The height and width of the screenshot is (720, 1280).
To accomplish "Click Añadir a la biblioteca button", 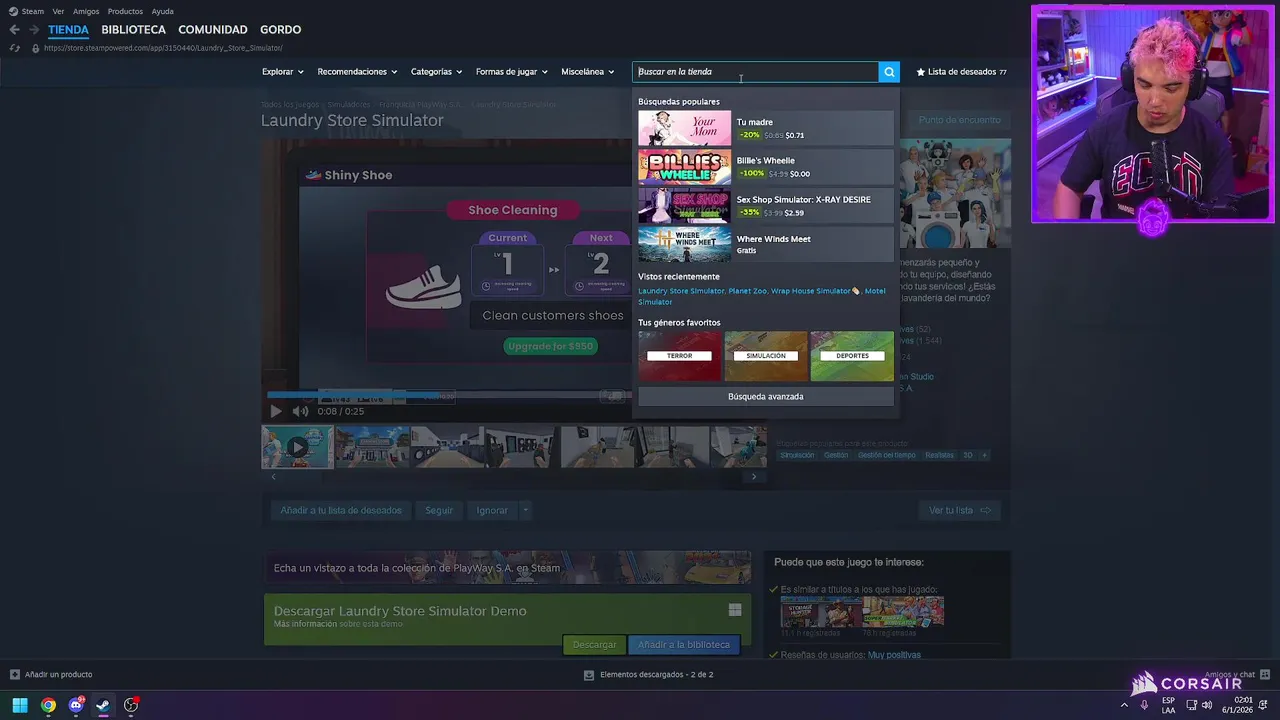I will [684, 645].
